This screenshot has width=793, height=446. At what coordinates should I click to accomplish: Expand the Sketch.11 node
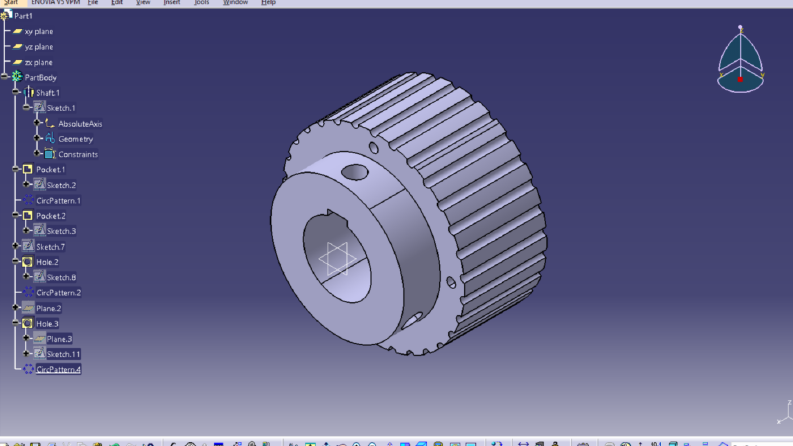tap(27, 353)
